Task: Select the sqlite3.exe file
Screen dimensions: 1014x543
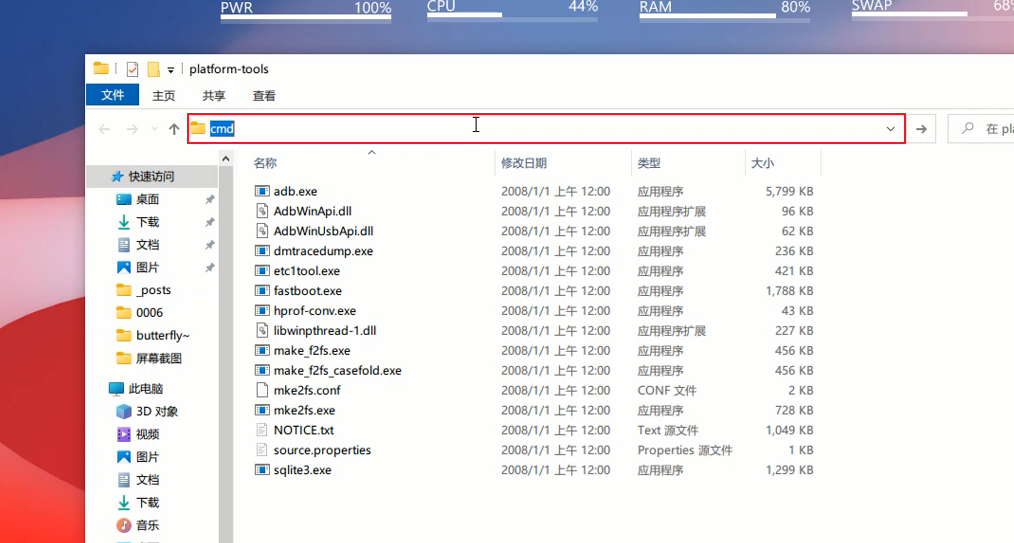Action: (302, 470)
